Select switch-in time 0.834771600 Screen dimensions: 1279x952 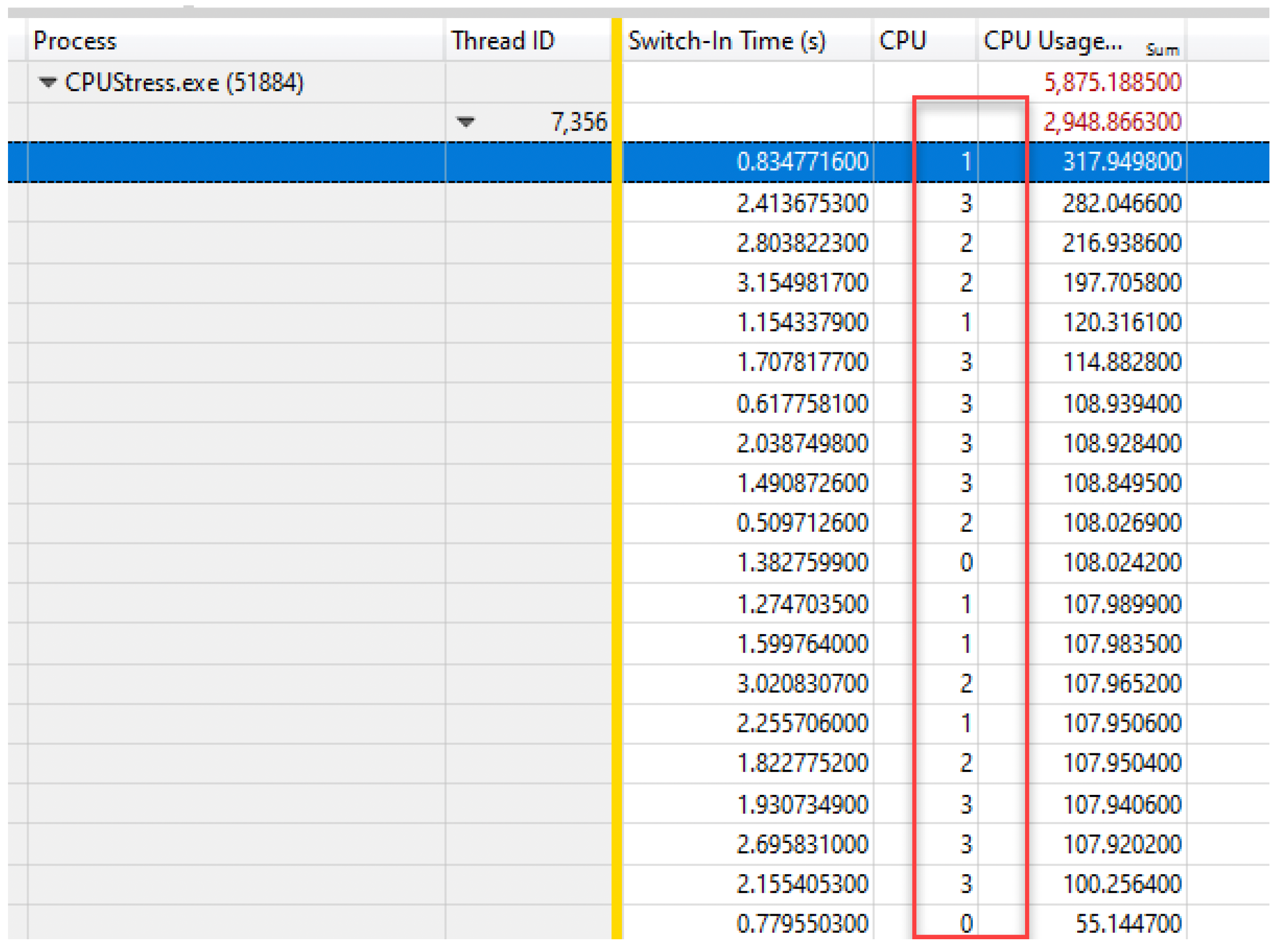tap(802, 161)
